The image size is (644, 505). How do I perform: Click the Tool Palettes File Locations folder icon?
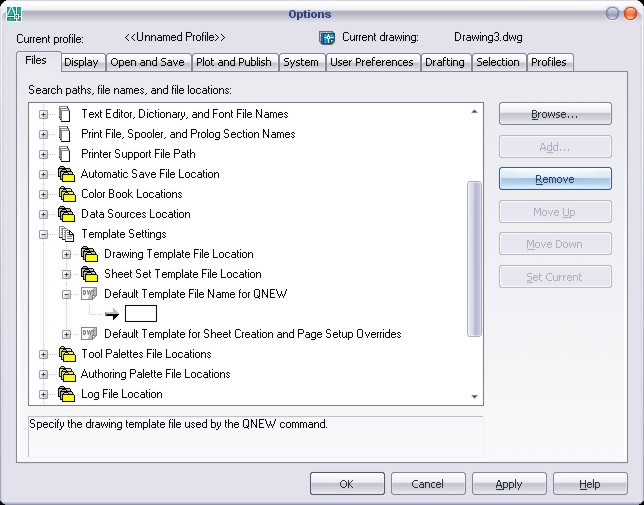[67, 354]
